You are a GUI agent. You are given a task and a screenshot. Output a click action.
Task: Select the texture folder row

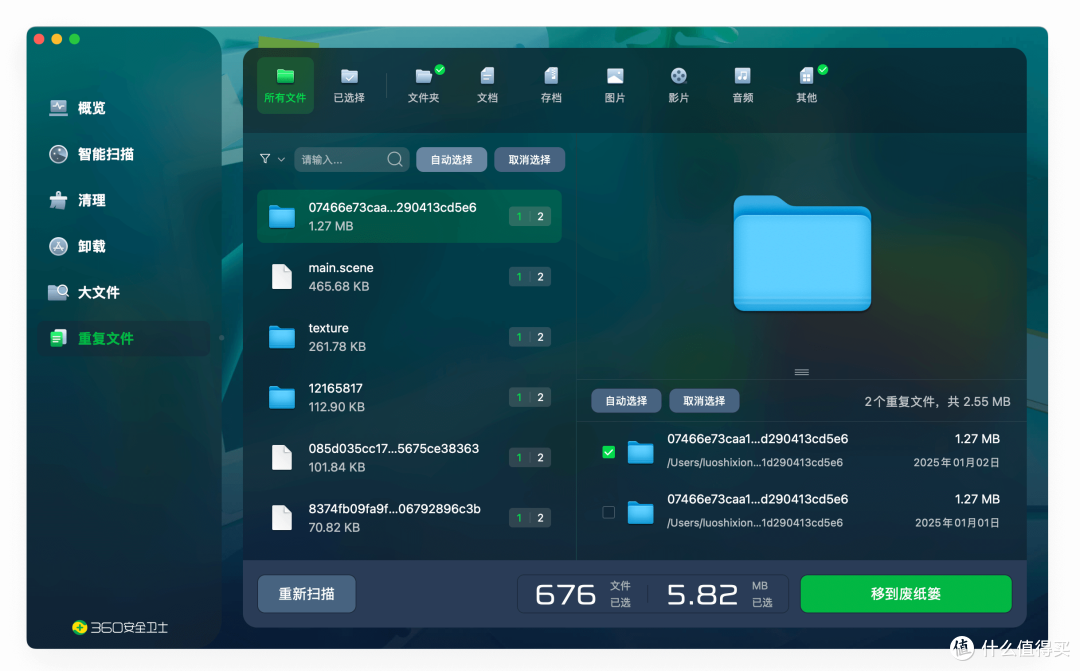point(409,337)
